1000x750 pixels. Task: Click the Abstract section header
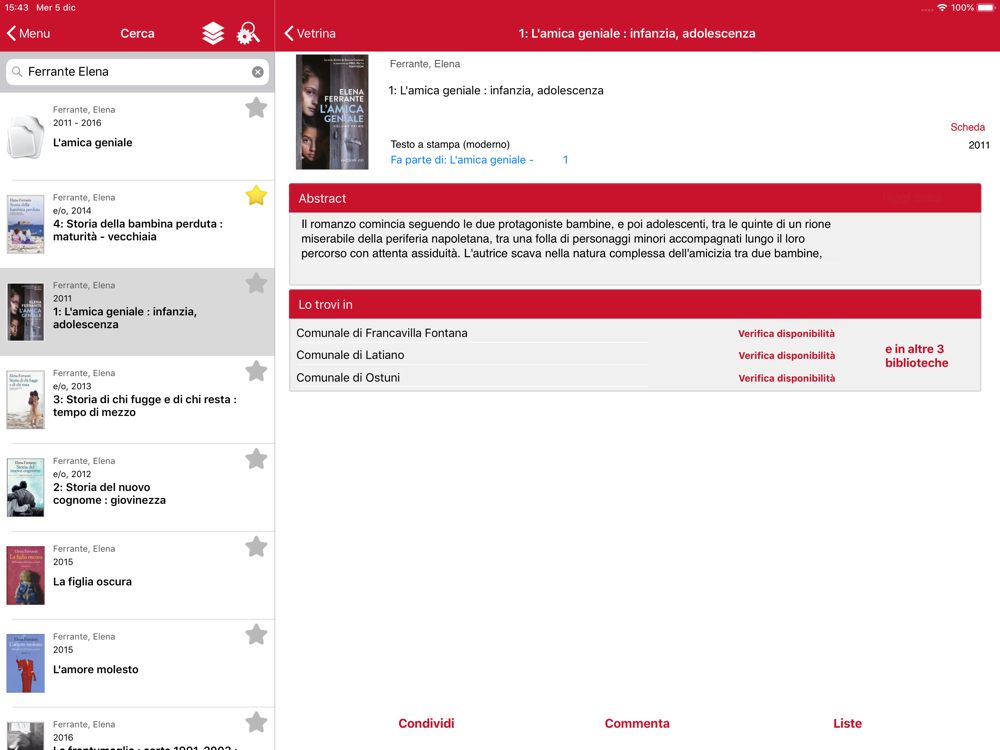coord(635,198)
